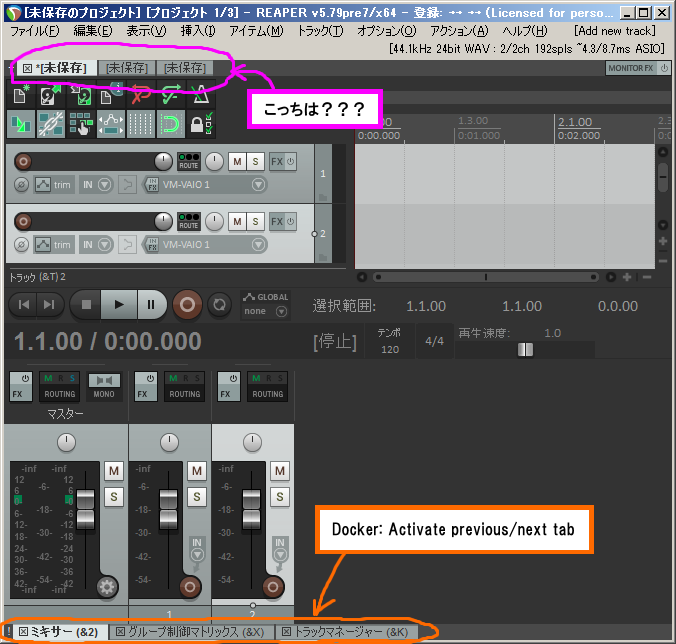Screen dimensions: 676x644
Task: Bypass track 1 FX power button
Action: [x=291, y=162]
